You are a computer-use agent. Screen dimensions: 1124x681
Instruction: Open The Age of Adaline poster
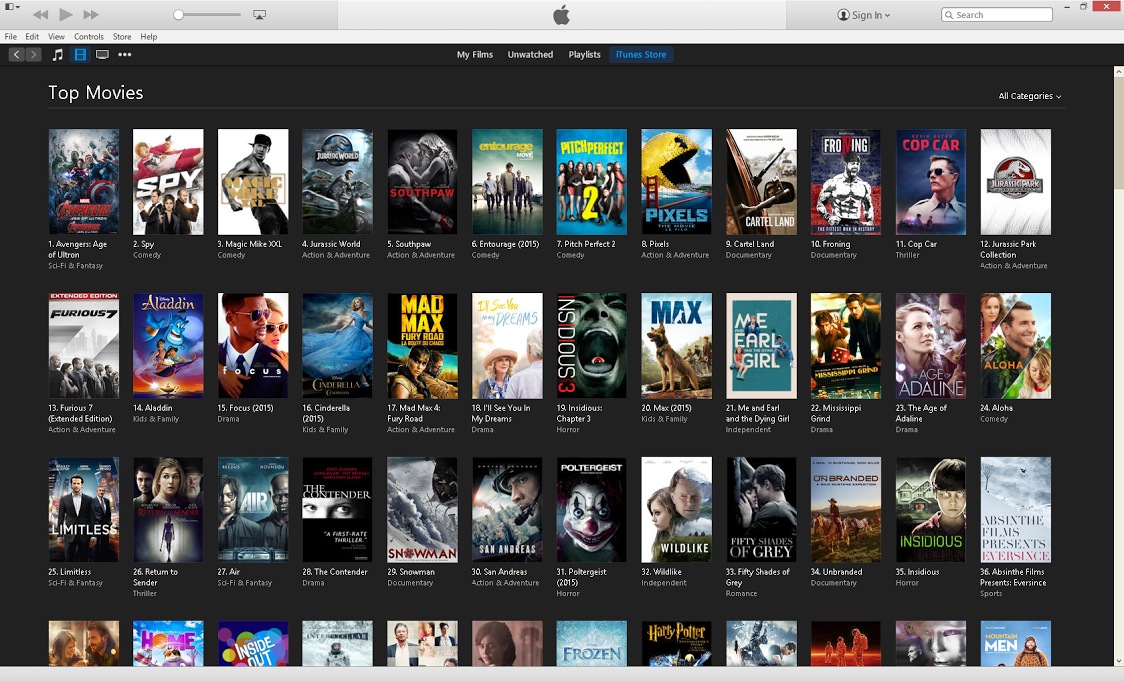931,346
